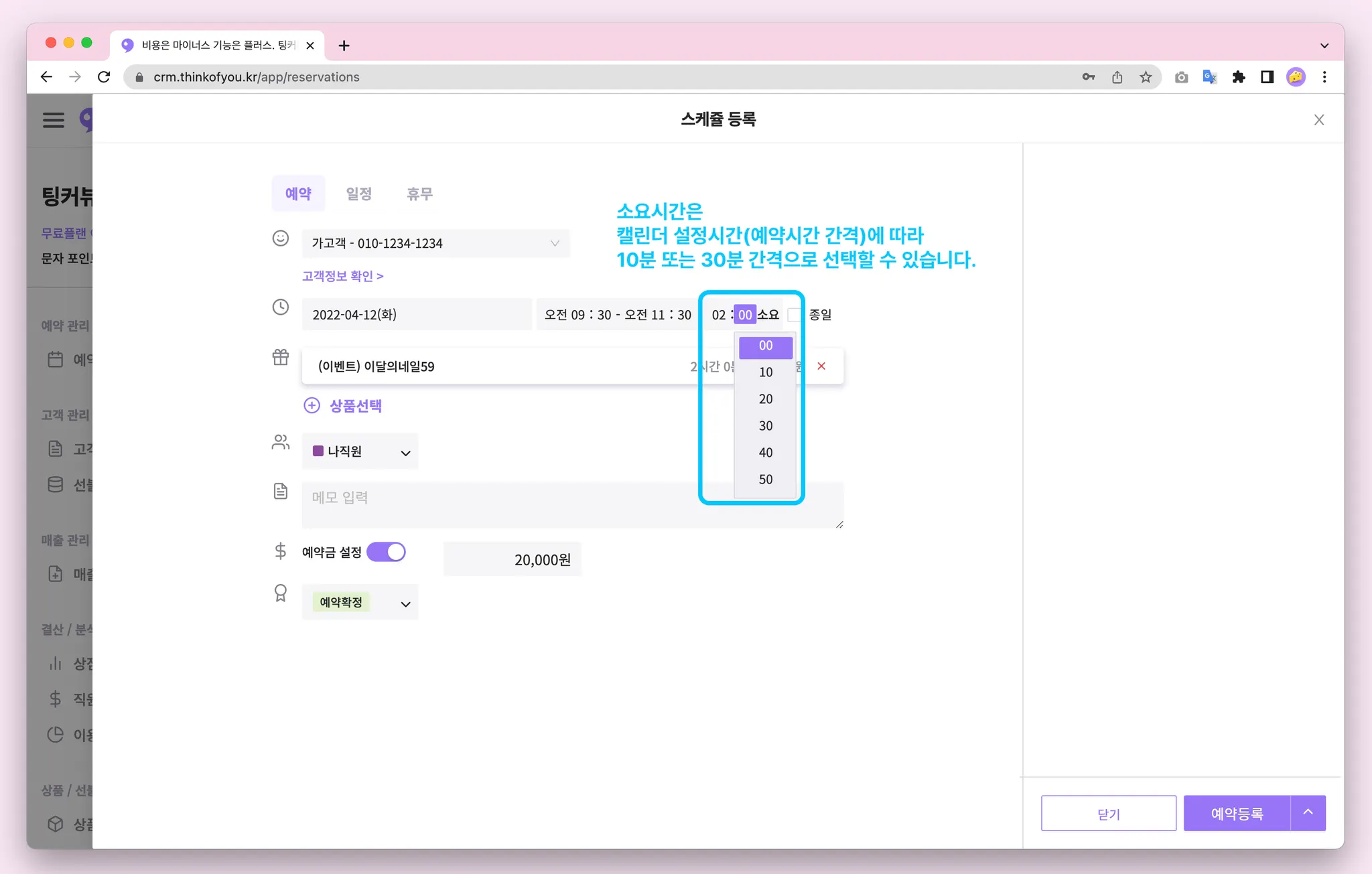Expand the 예약확정 status dropdown
1372x874 pixels.
pos(360,602)
